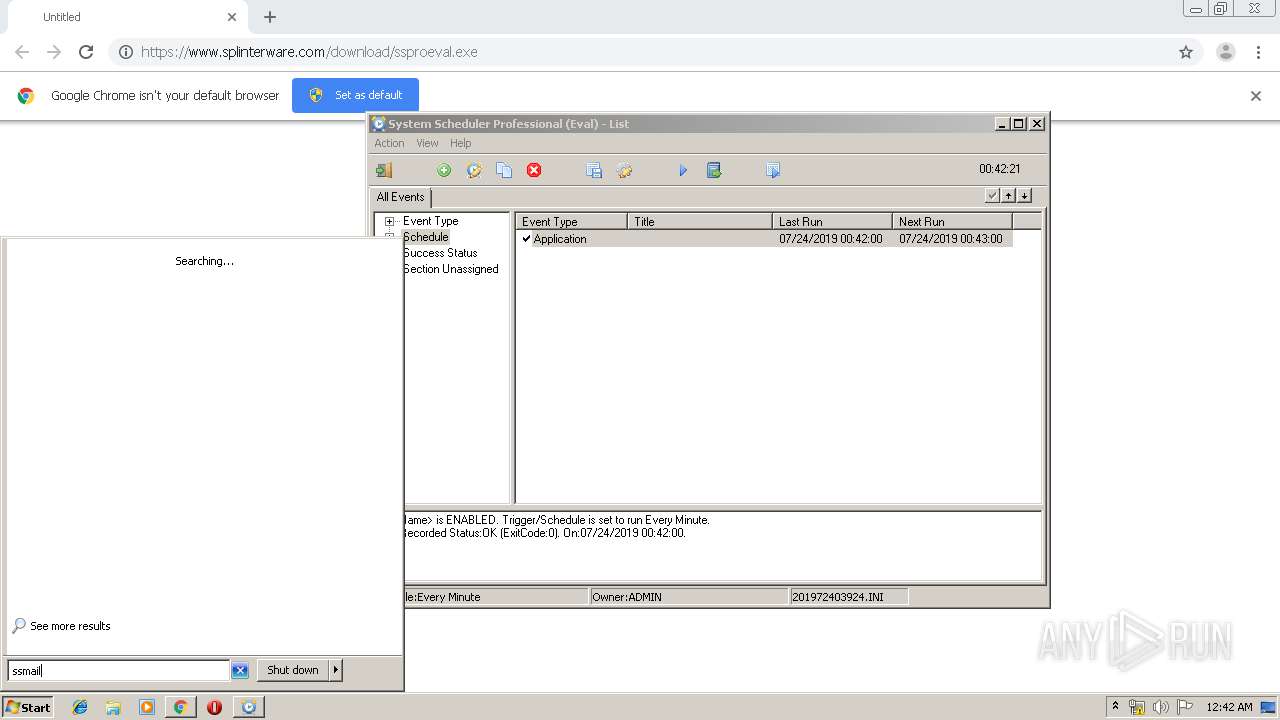
Task: Click the network tray icon
Action: pyautogui.click(x=1137, y=707)
